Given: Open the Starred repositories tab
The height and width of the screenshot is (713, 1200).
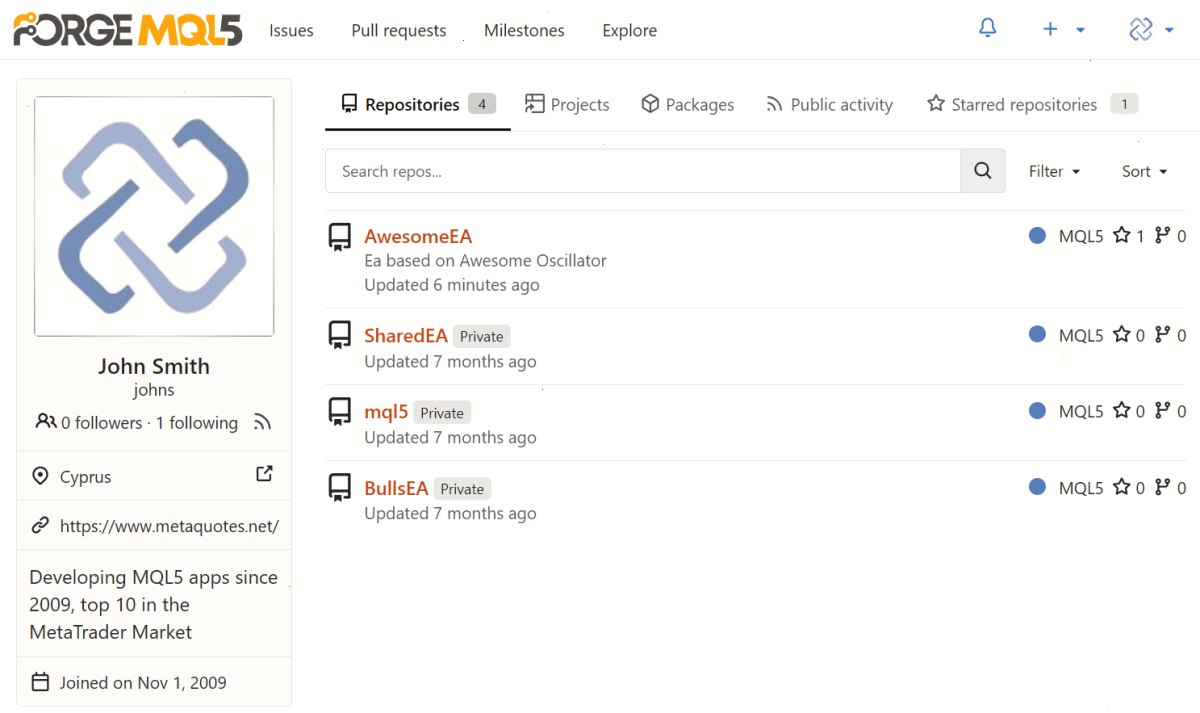Looking at the screenshot, I should [x=1032, y=104].
